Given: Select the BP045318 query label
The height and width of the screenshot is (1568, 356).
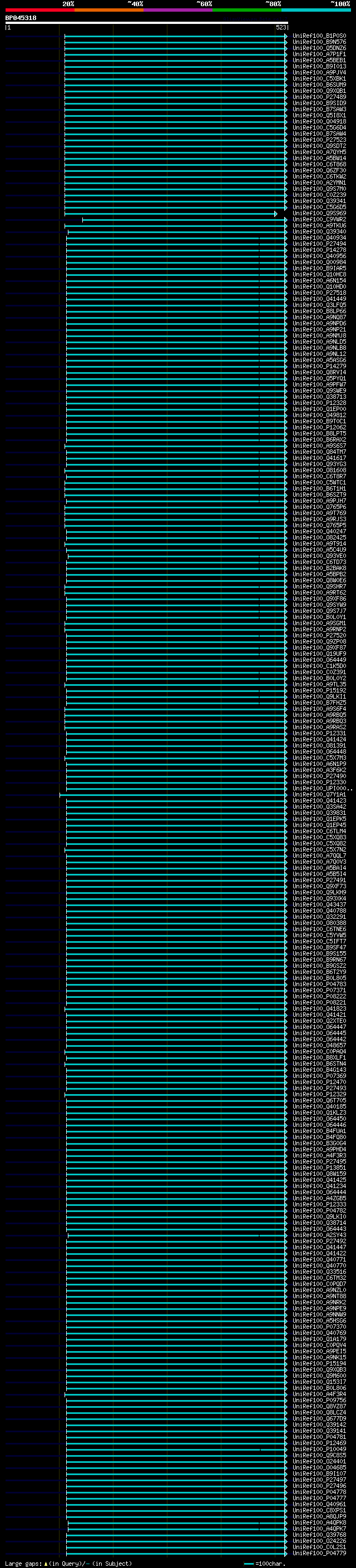Looking at the screenshot, I should pos(21,18).
